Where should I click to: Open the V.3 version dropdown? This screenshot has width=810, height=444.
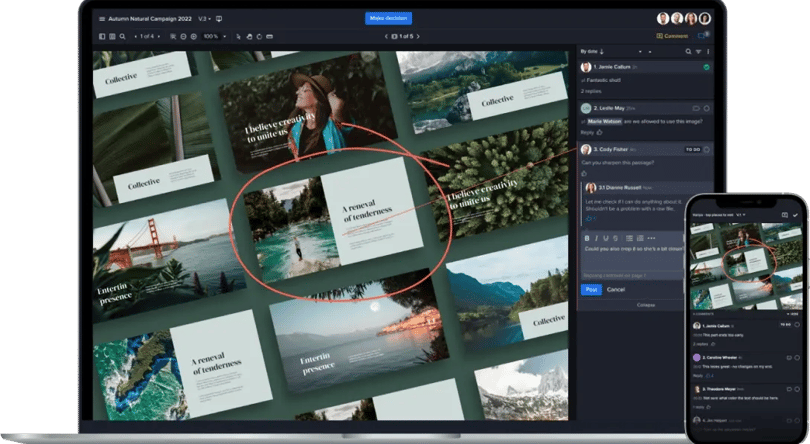pyautogui.click(x=204, y=19)
